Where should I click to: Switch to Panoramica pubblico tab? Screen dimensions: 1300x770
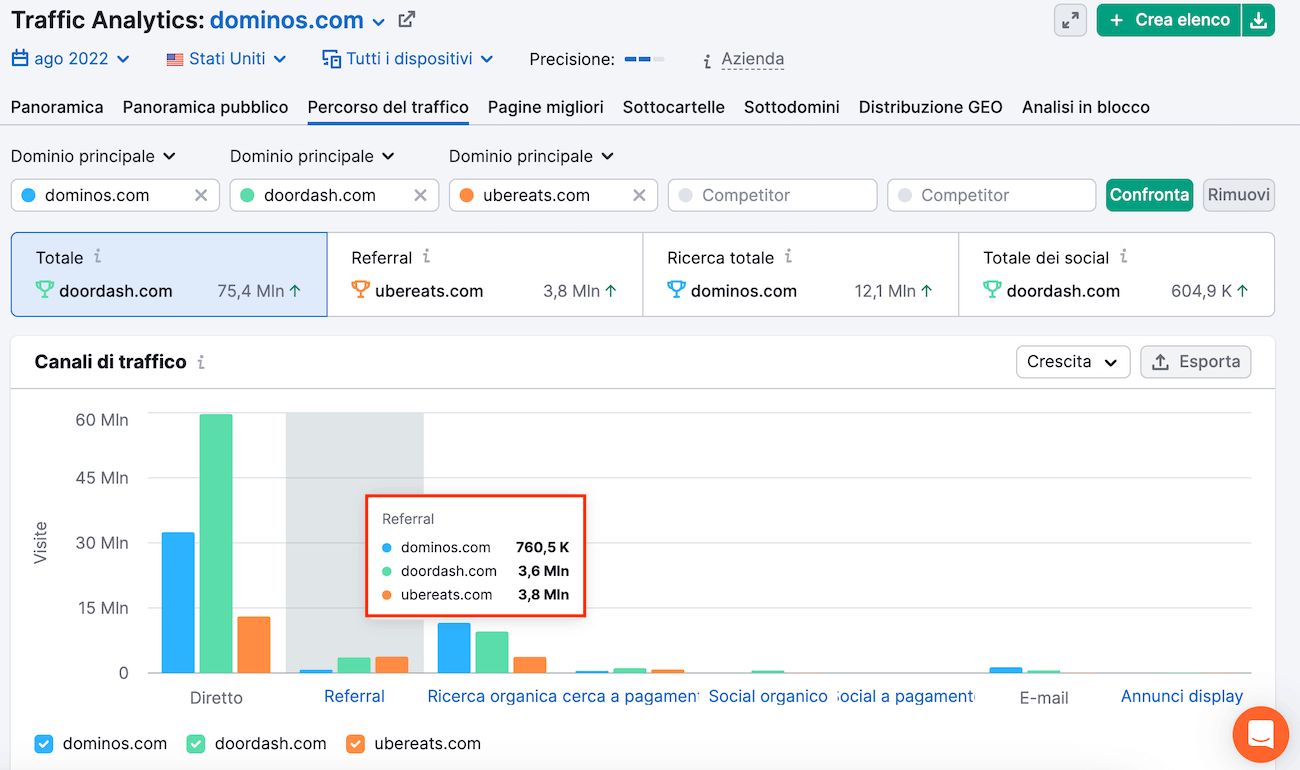pos(205,107)
